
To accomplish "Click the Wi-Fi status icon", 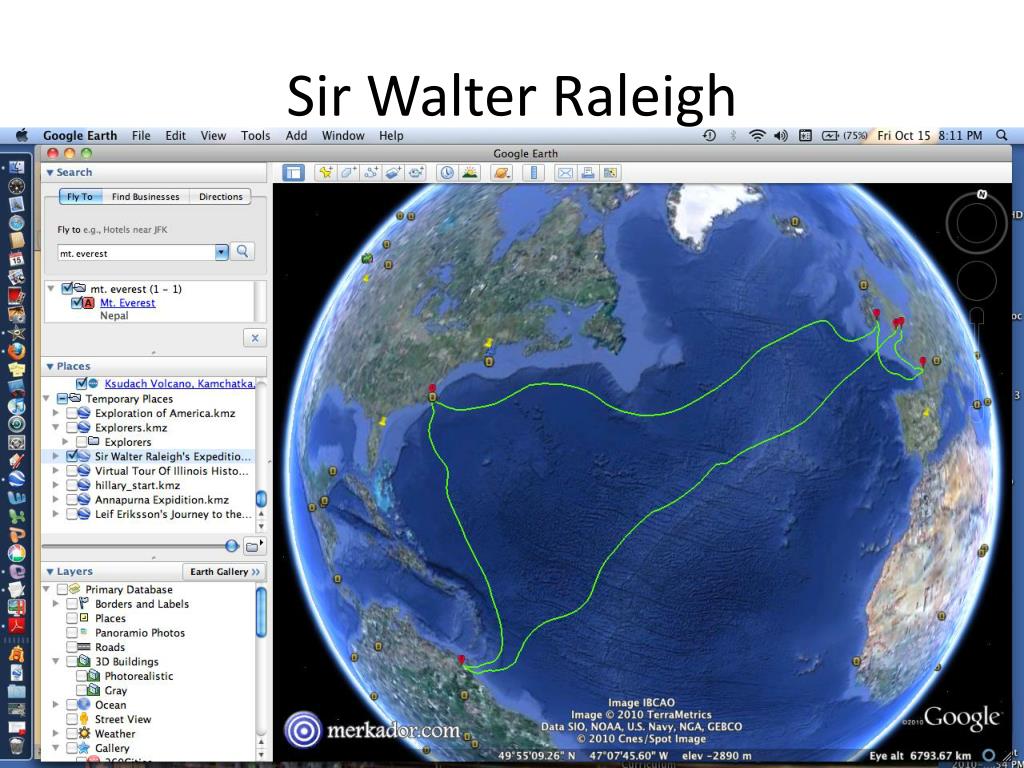I will coord(757,135).
